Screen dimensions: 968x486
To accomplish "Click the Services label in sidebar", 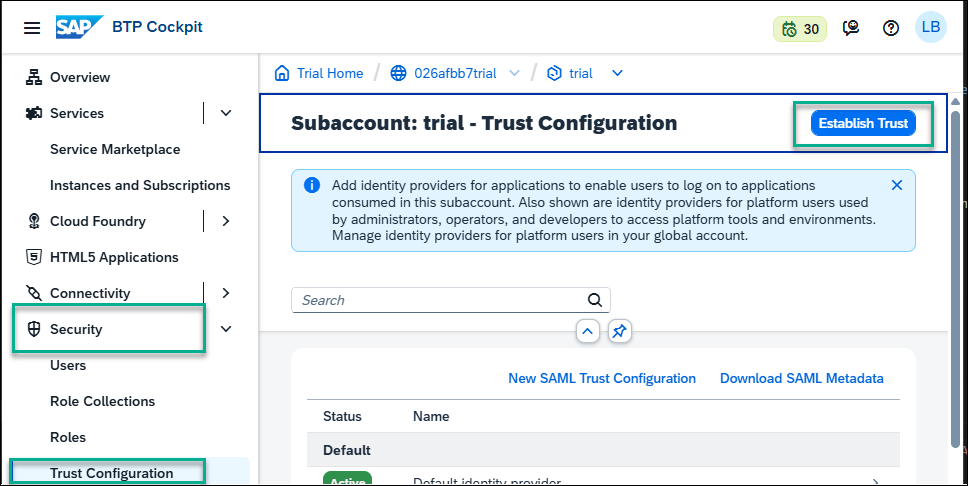I will tap(77, 113).
